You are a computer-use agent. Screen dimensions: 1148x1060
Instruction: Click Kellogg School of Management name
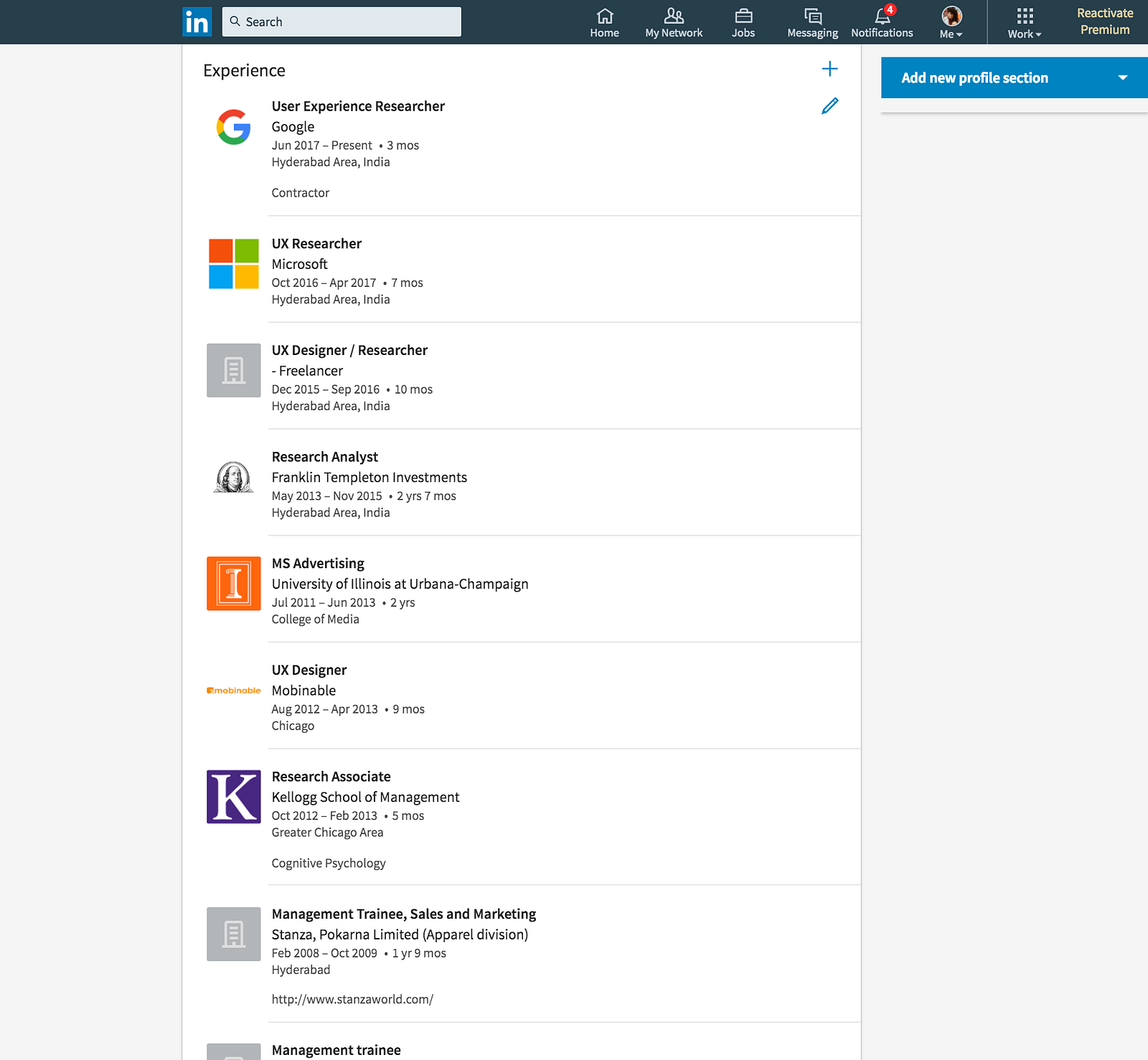(x=365, y=798)
